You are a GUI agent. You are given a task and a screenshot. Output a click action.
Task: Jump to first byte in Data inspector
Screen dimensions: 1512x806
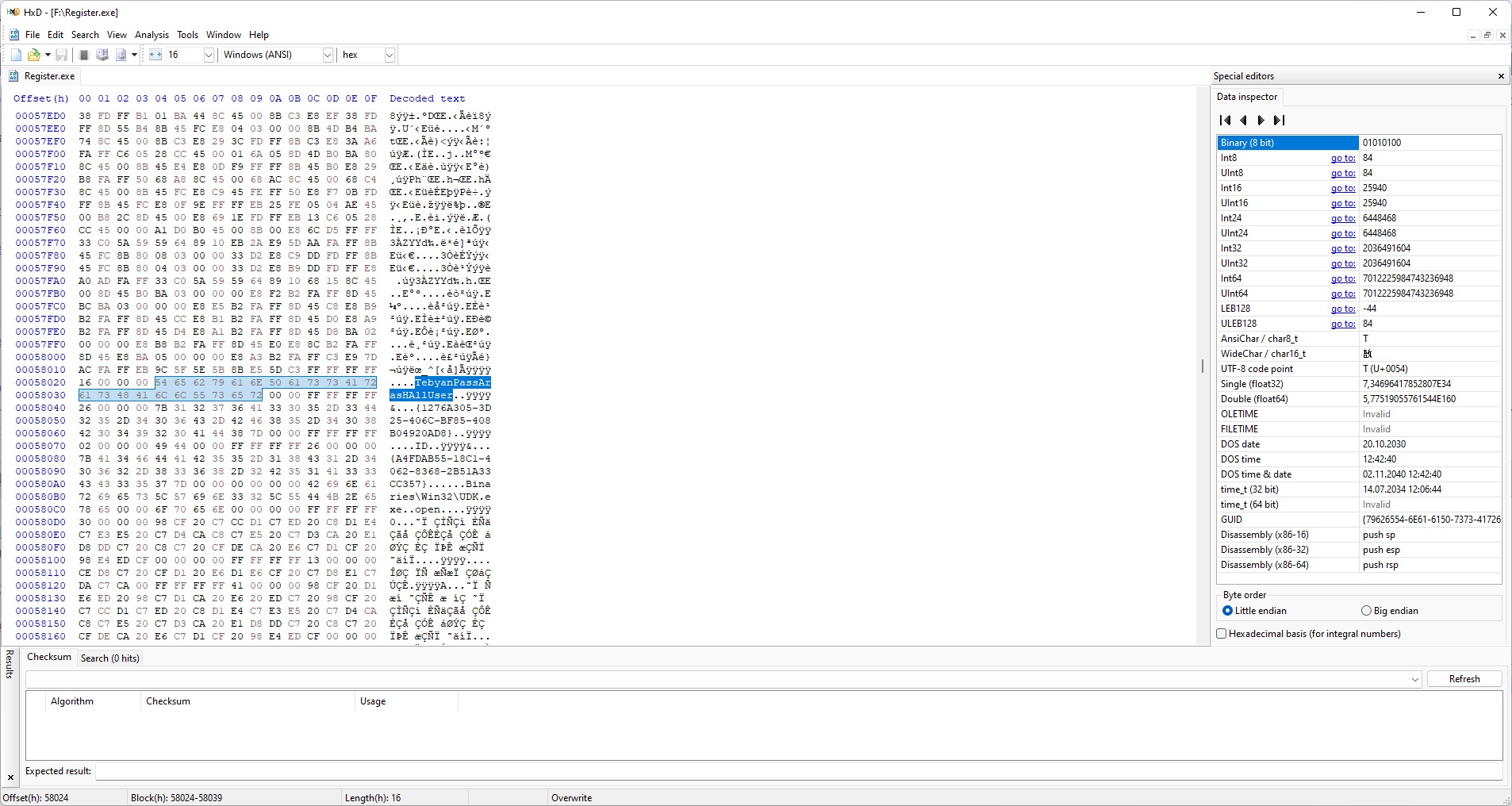1226,121
